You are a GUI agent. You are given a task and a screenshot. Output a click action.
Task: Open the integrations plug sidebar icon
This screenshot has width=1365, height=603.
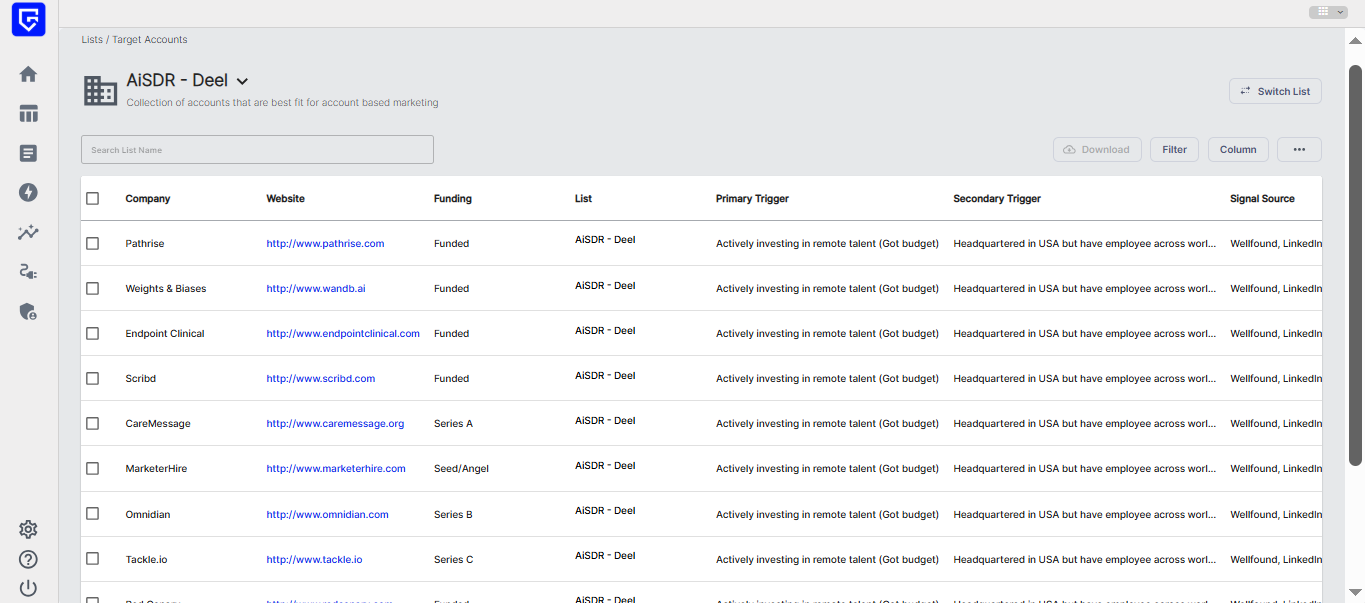[x=28, y=271]
